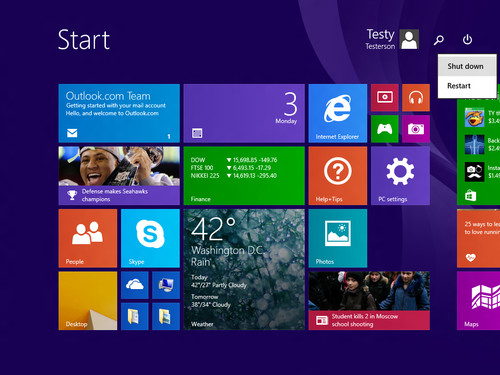Open the OneDrive cloud tile
Screen dimensions: 500x375
135,285
